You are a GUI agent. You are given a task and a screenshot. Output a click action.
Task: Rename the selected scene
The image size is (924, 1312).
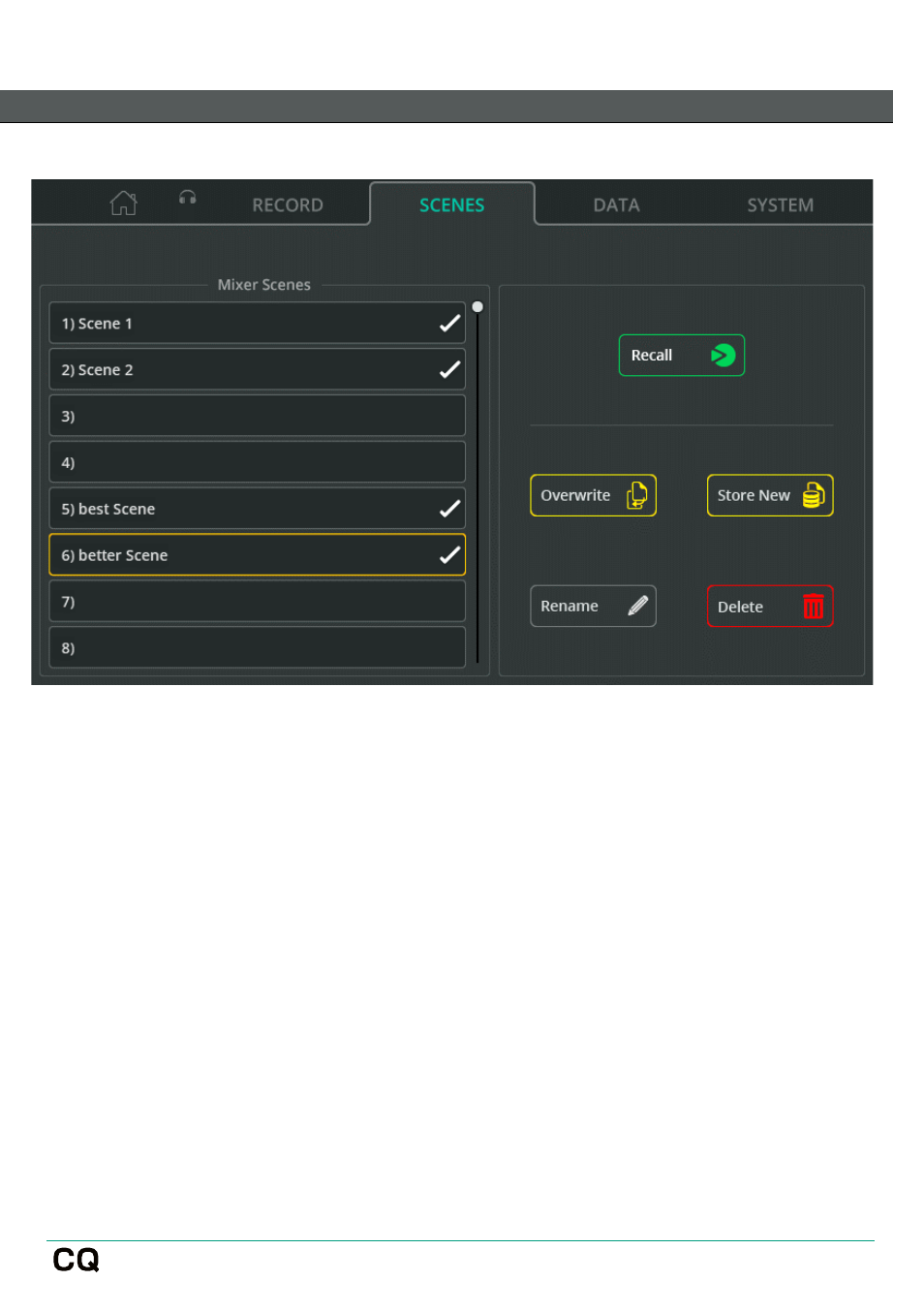pos(593,607)
